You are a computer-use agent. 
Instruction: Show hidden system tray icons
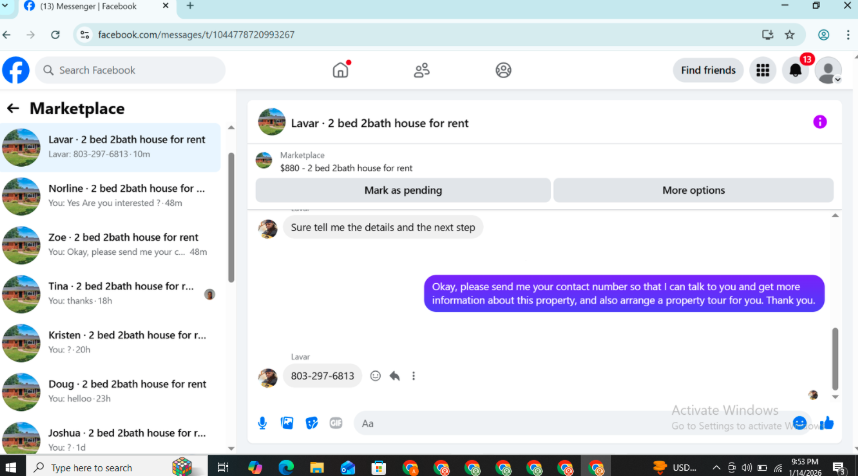coord(716,467)
